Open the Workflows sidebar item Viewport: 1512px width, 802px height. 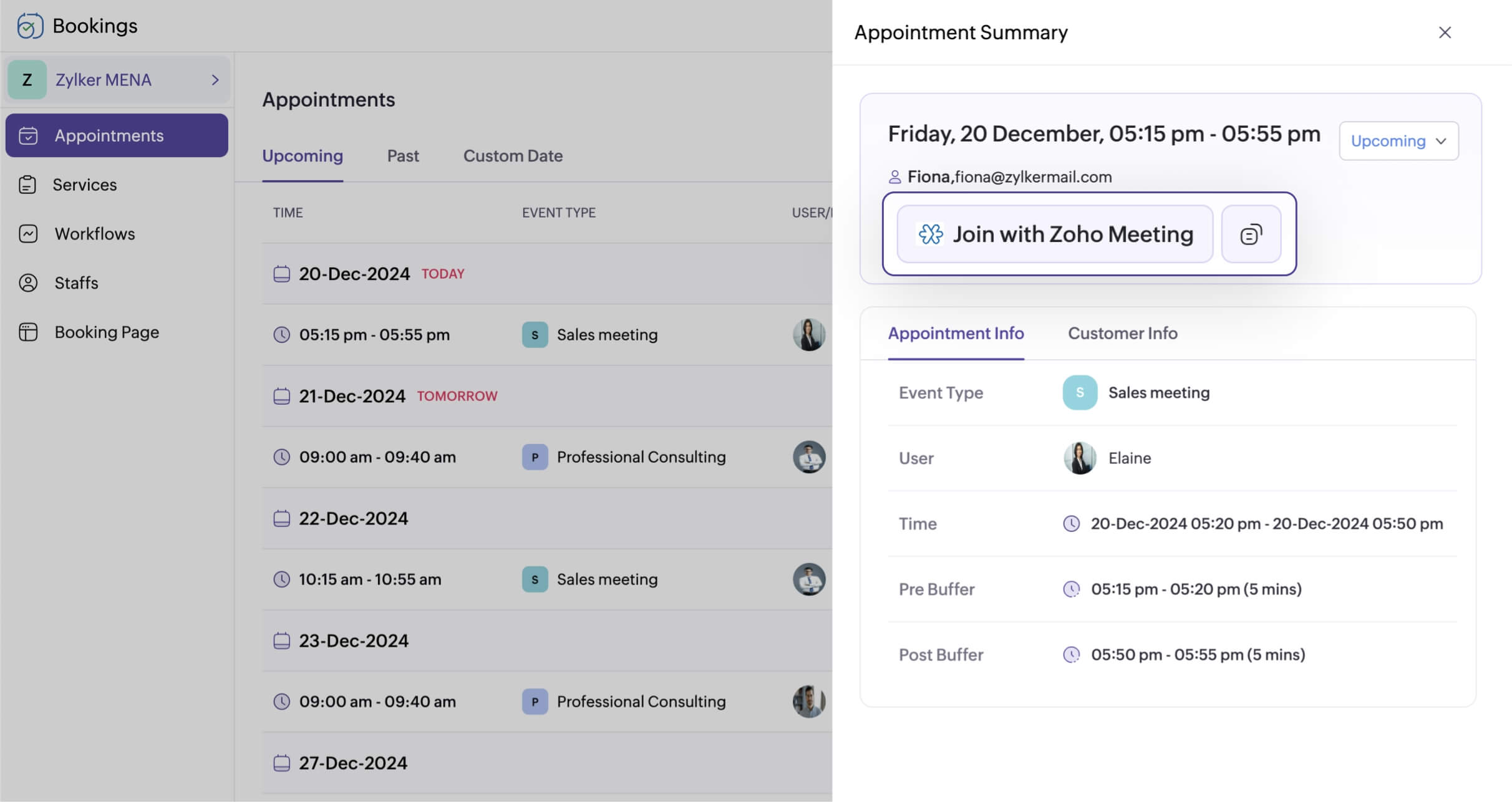click(x=94, y=234)
